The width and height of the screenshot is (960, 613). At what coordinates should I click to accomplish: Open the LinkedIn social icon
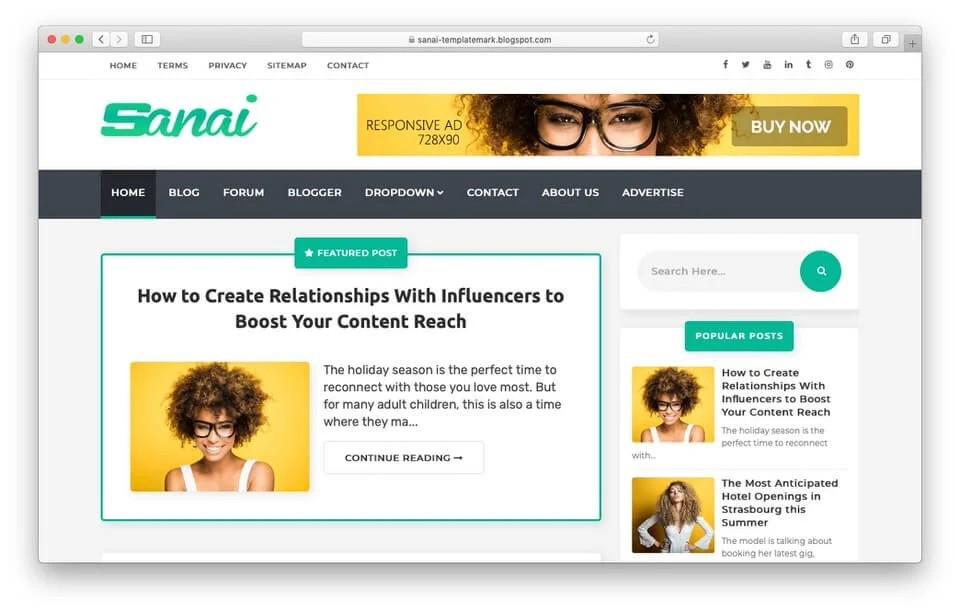click(789, 65)
